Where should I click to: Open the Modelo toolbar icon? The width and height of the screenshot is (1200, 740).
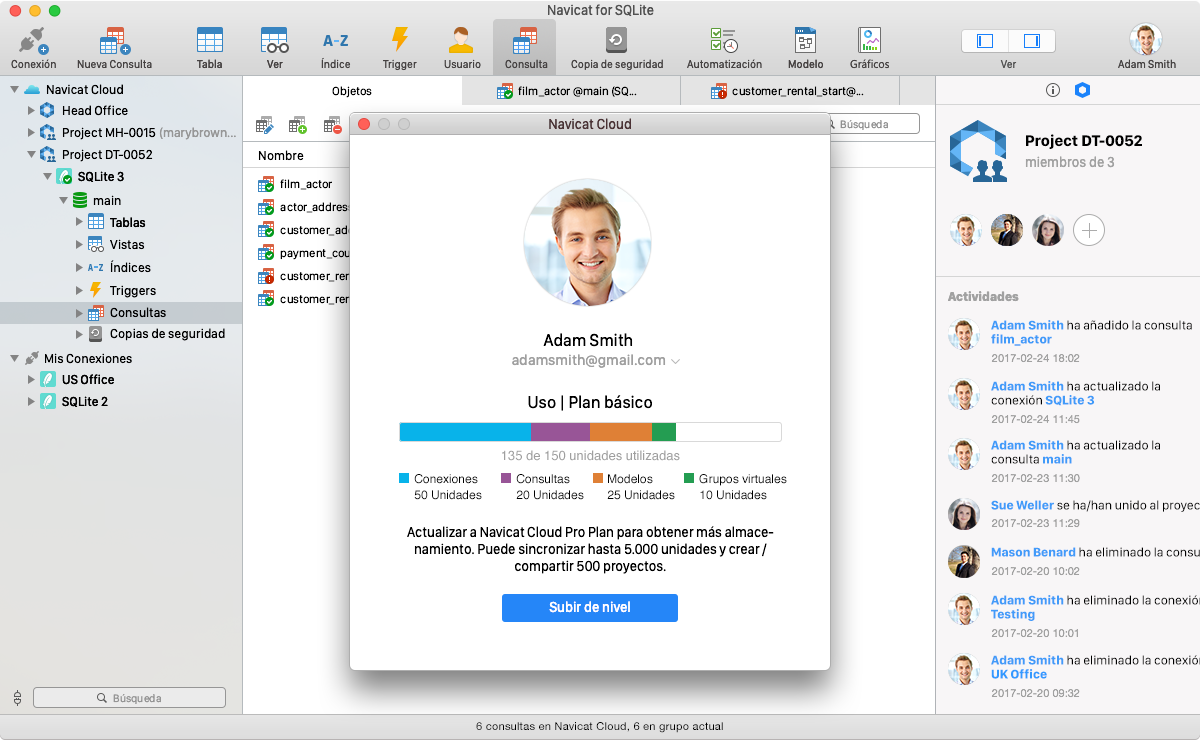click(x=806, y=40)
